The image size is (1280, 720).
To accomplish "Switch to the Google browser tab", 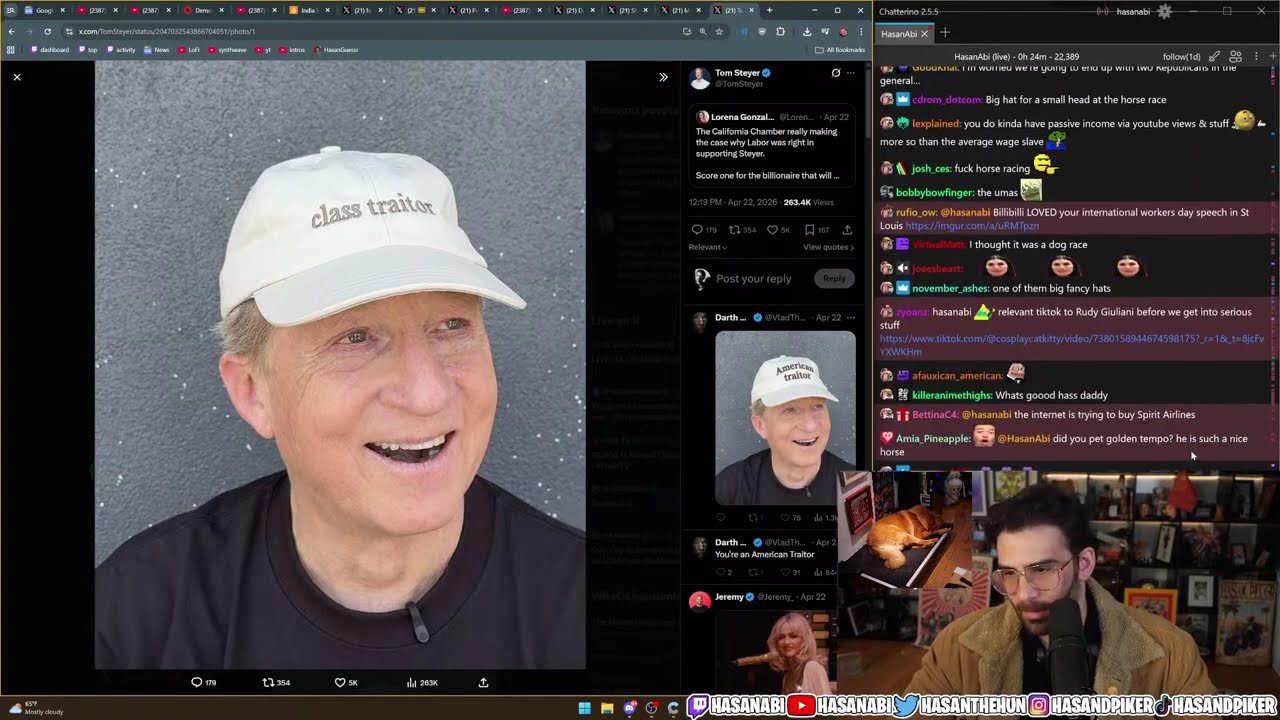I will [x=45, y=10].
